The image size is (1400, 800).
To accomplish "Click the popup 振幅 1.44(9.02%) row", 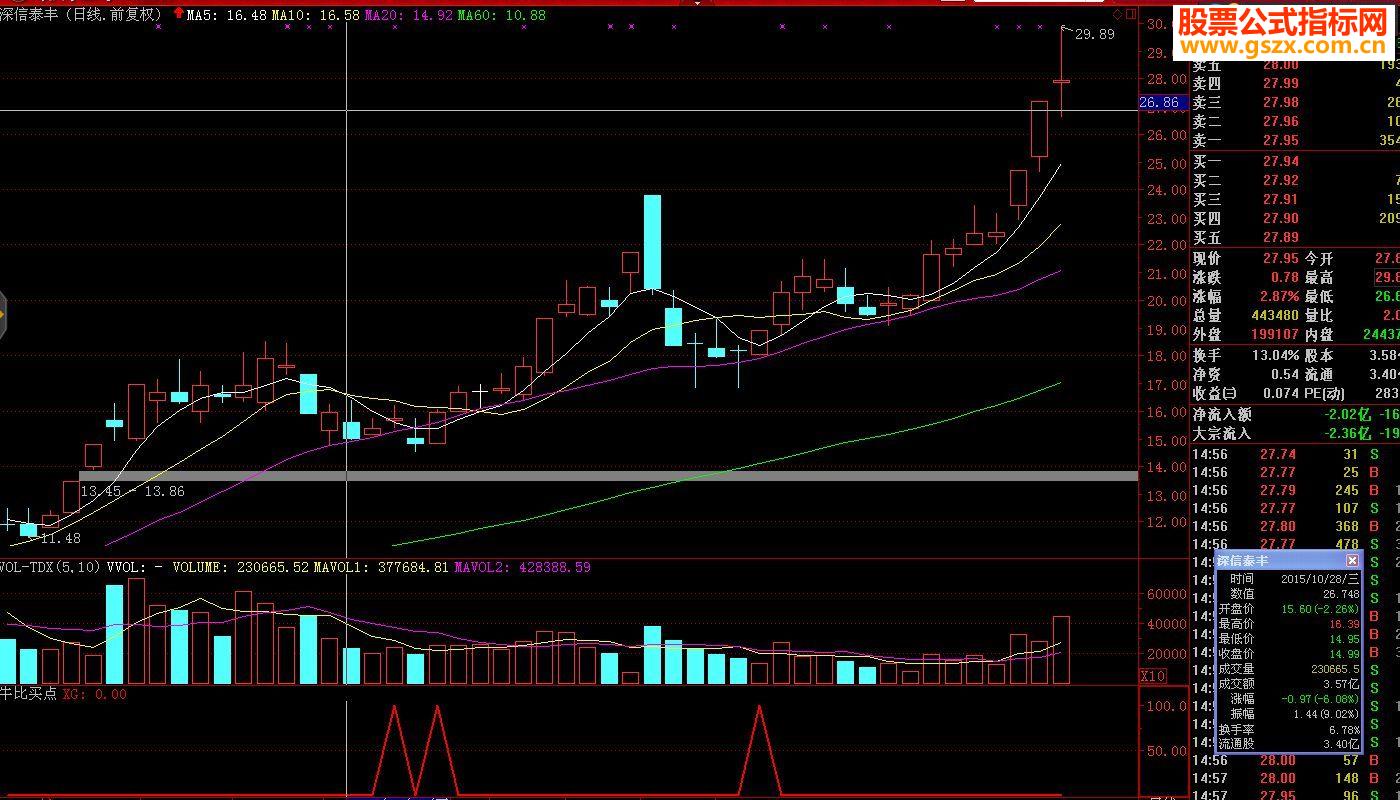I will 1288,714.
